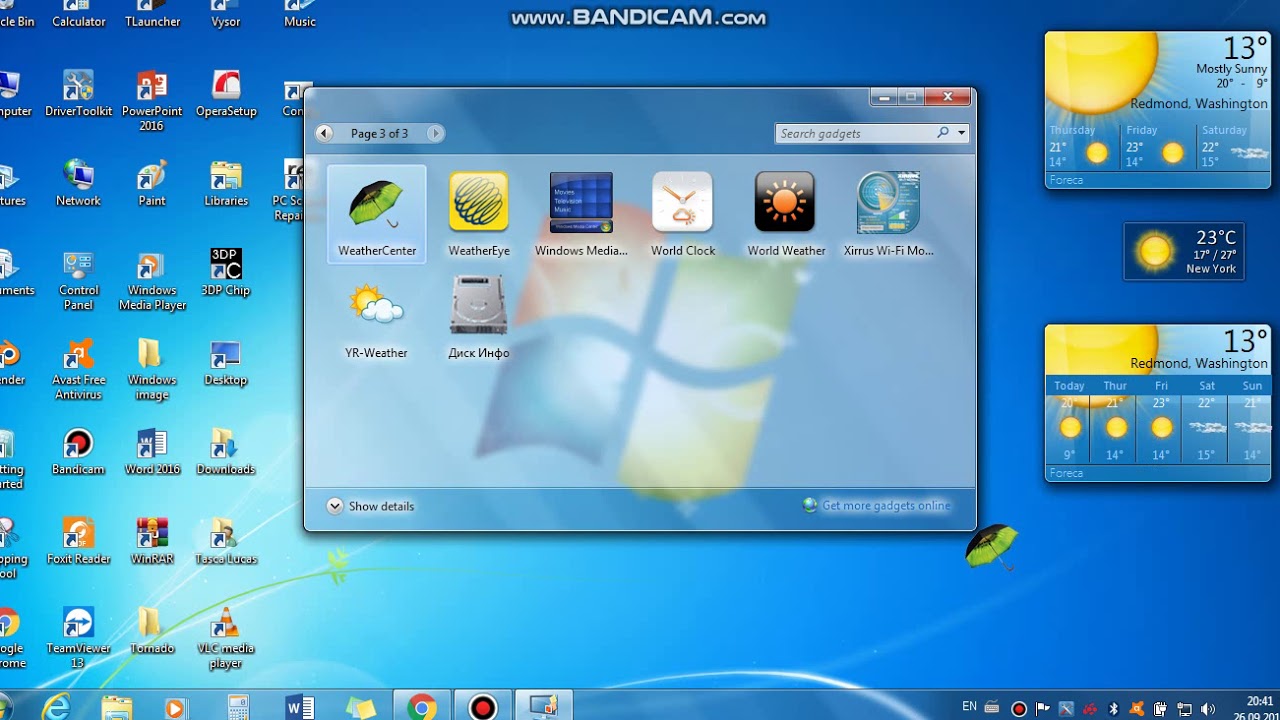
Task: Open Internet Explorer from the taskbar
Action: (x=57, y=706)
